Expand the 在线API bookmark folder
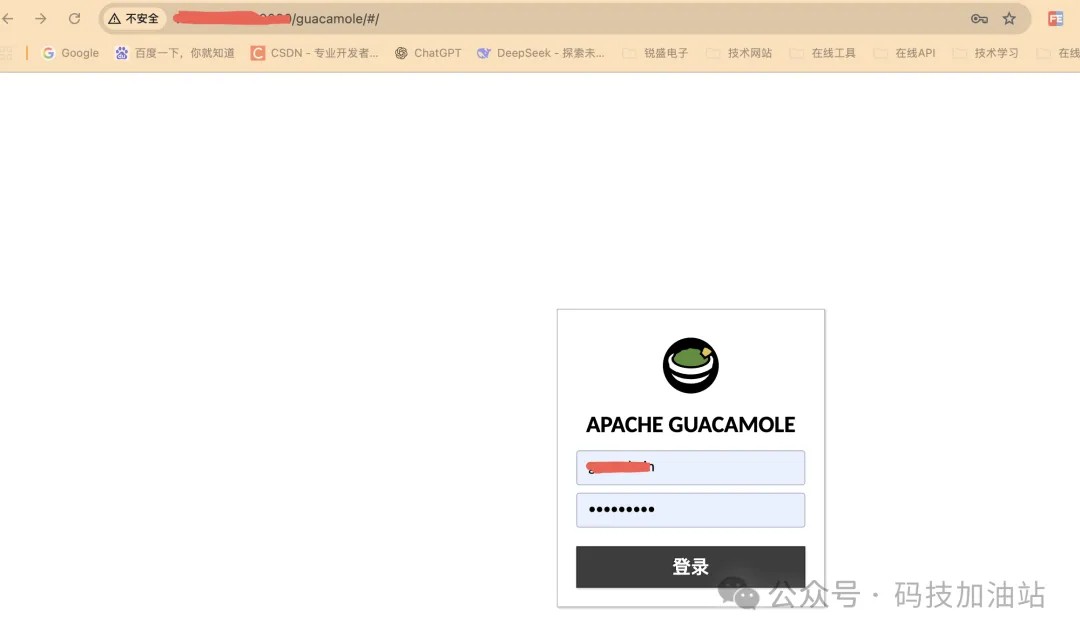This screenshot has height=638, width=1080. [x=904, y=53]
